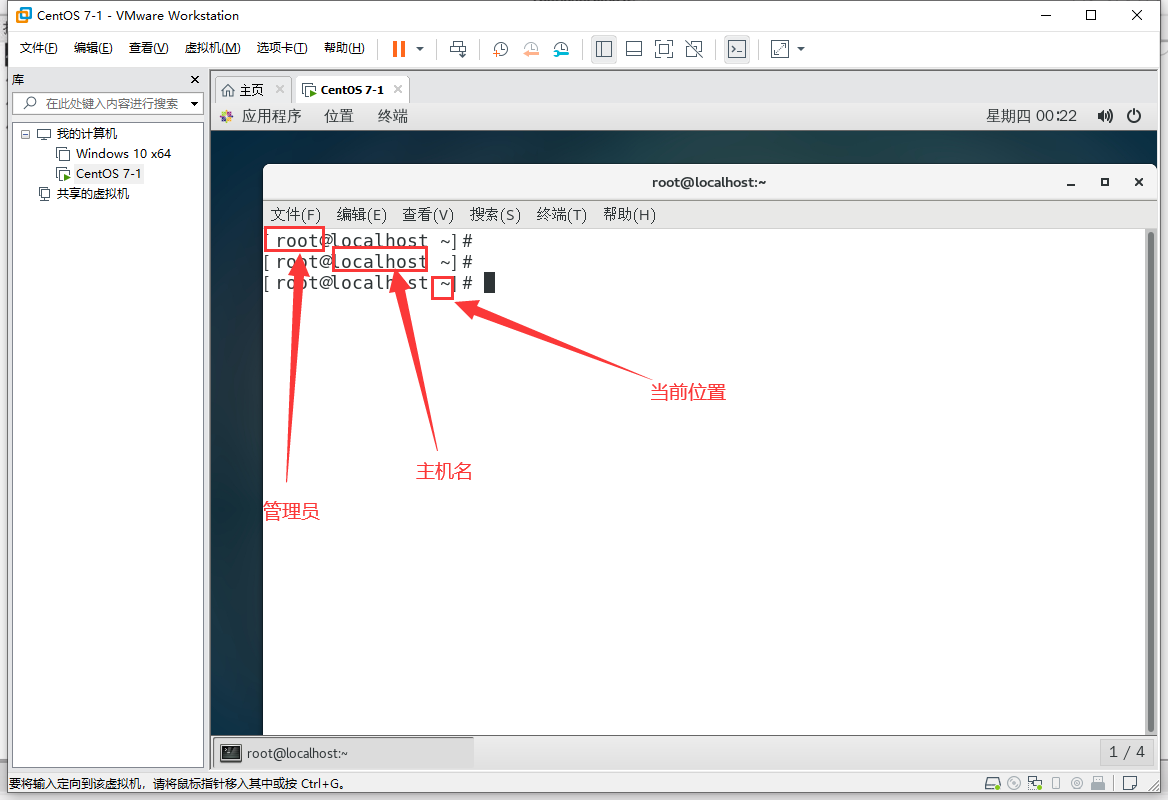This screenshot has width=1168, height=800.
Task: Click the clock 星期四 00:22
Action: (x=1031, y=116)
